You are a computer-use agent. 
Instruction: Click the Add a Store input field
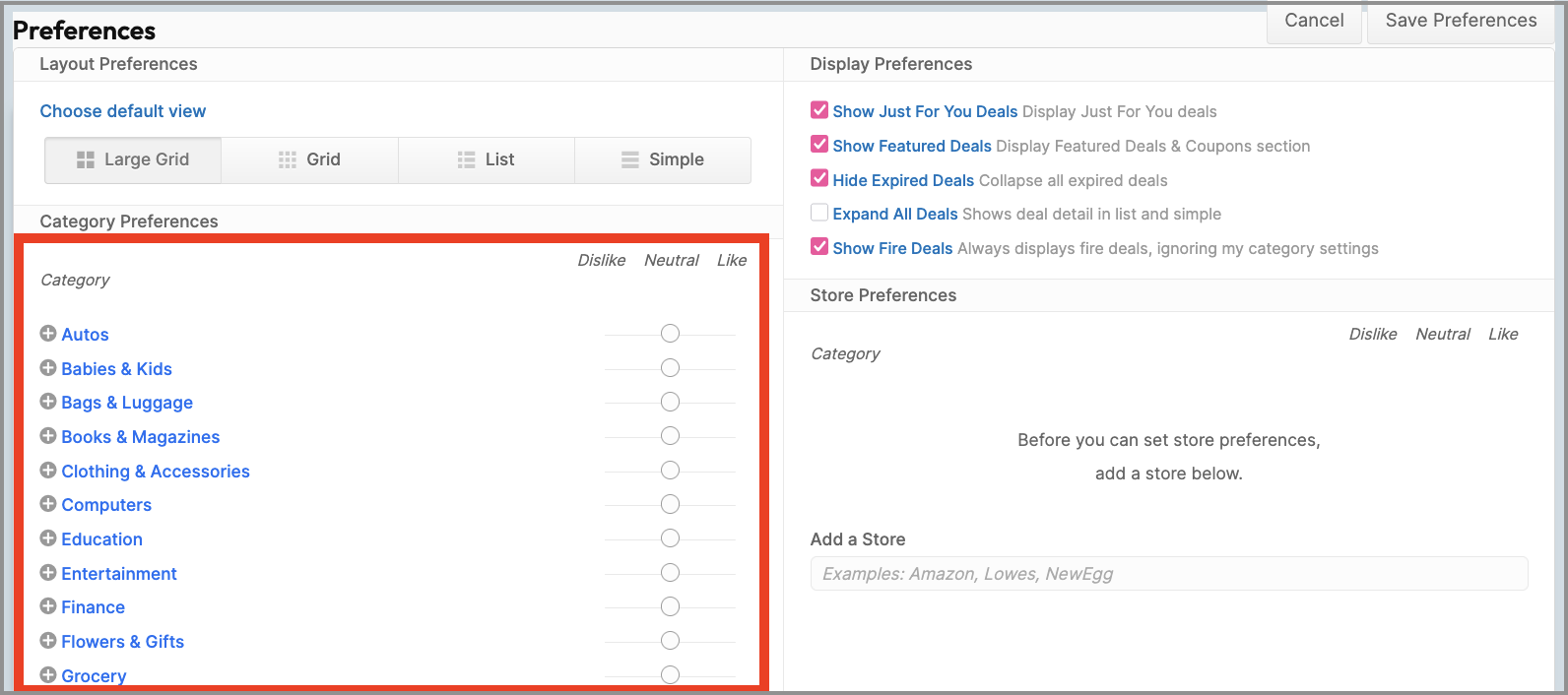pos(1168,574)
